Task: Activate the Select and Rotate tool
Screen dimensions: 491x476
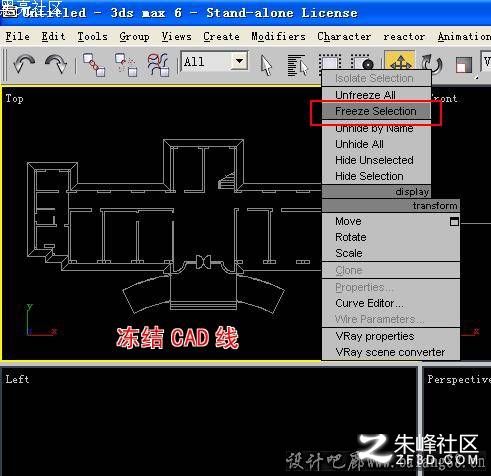Action: (x=431, y=64)
